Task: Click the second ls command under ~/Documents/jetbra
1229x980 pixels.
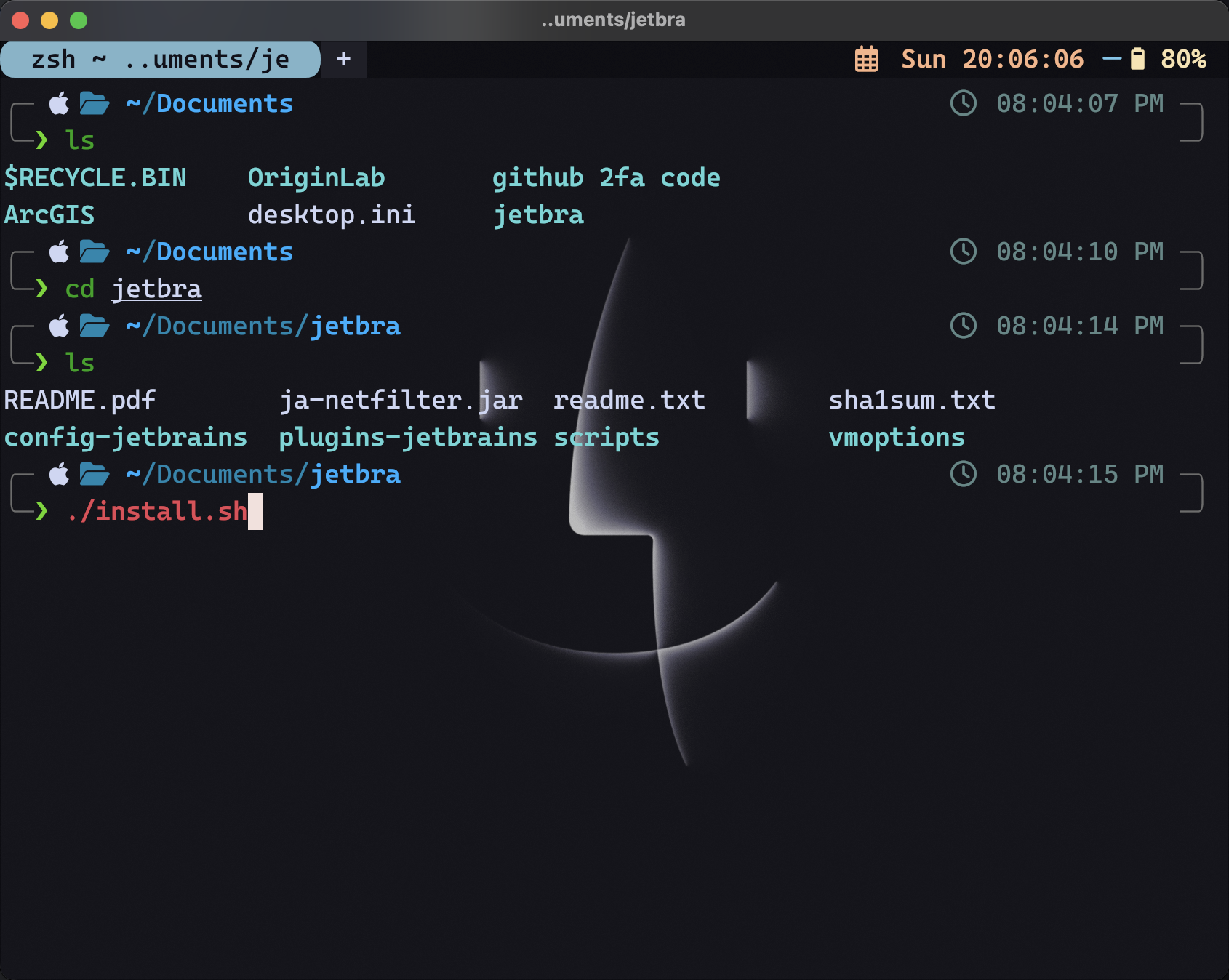Action: point(80,363)
